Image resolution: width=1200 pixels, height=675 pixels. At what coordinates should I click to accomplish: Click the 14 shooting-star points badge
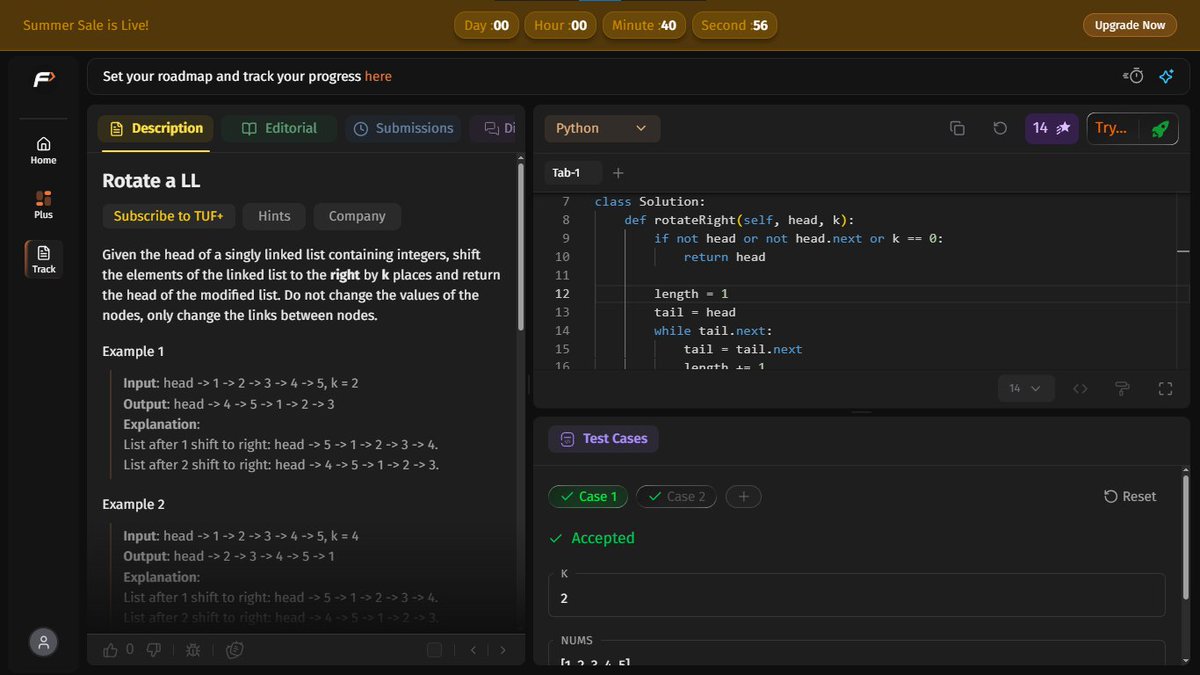coord(1051,128)
